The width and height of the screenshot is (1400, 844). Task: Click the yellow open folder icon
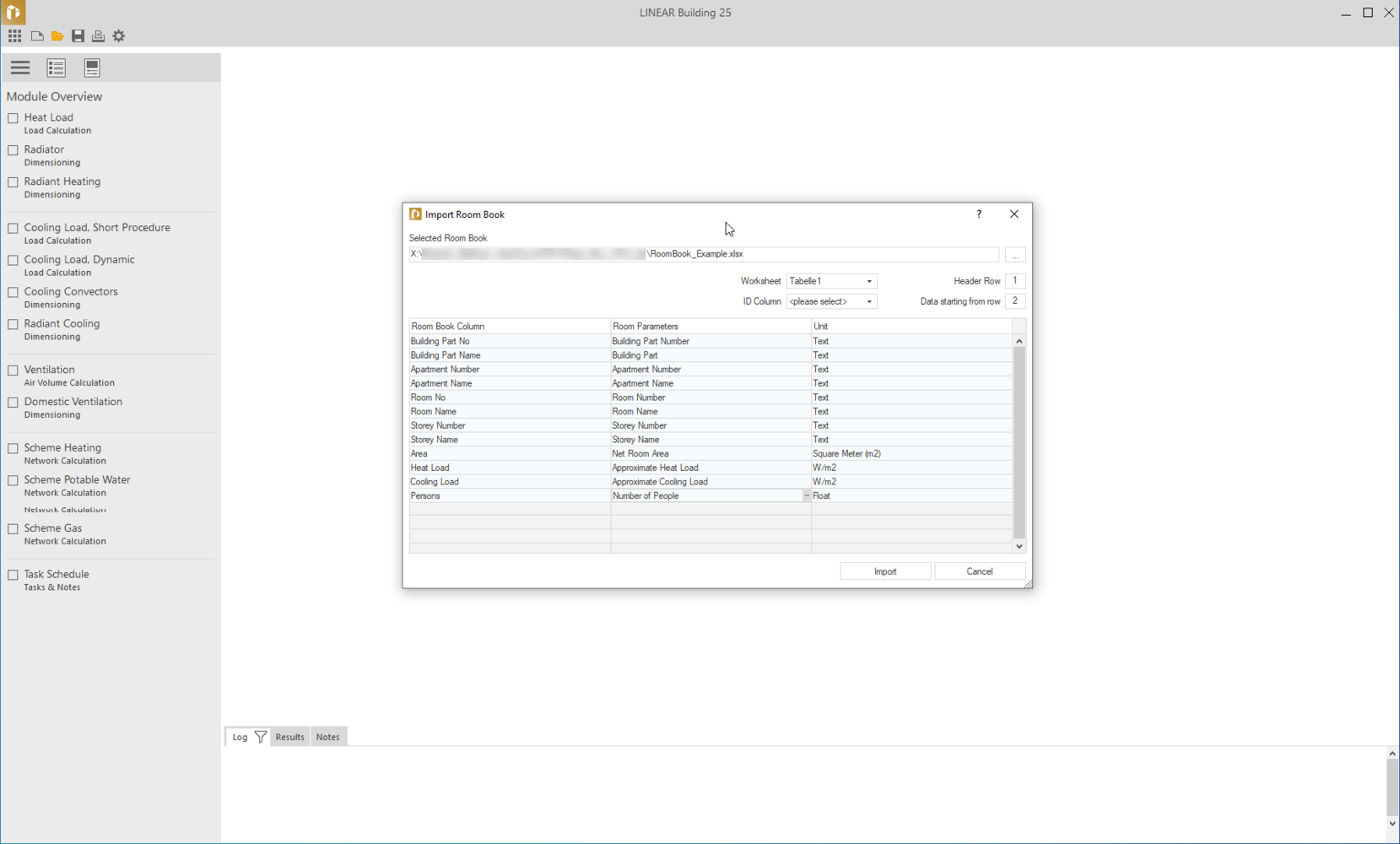(x=57, y=36)
